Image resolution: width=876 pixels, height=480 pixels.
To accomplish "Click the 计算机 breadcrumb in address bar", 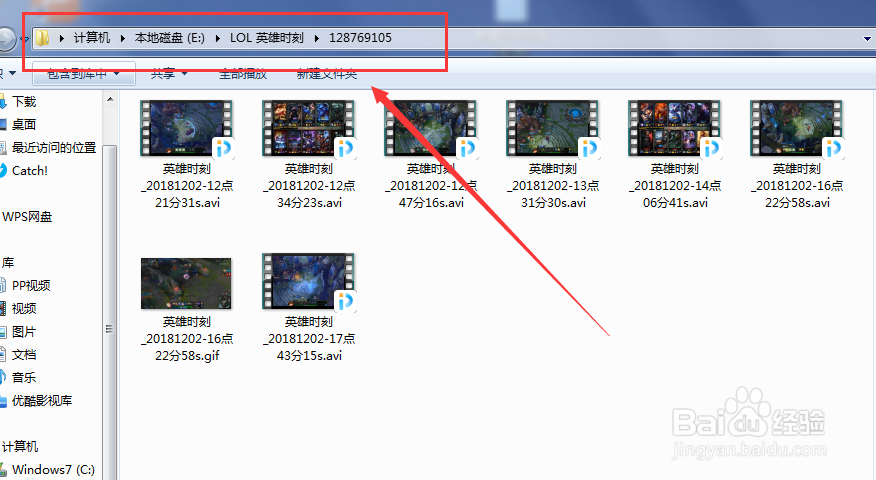I will [x=92, y=38].
